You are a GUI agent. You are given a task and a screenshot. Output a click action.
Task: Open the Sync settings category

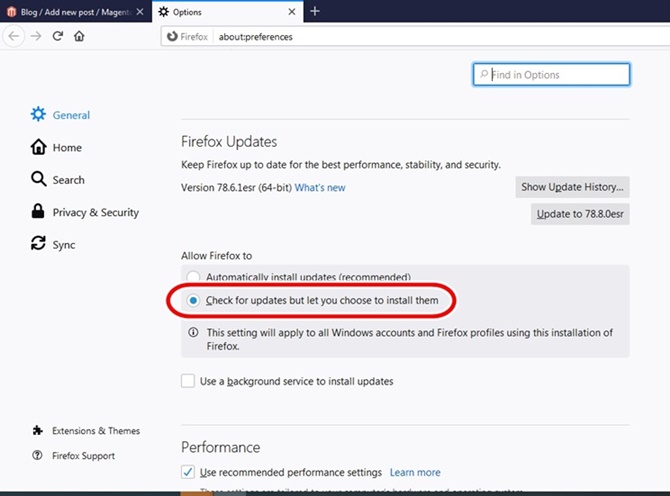[53, 244]
